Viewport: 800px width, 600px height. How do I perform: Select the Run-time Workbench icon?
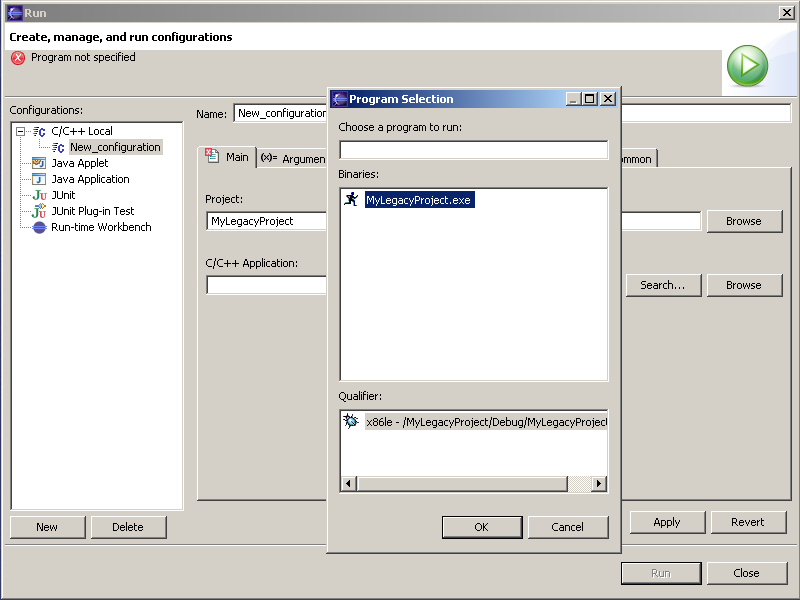coord(39,227)
